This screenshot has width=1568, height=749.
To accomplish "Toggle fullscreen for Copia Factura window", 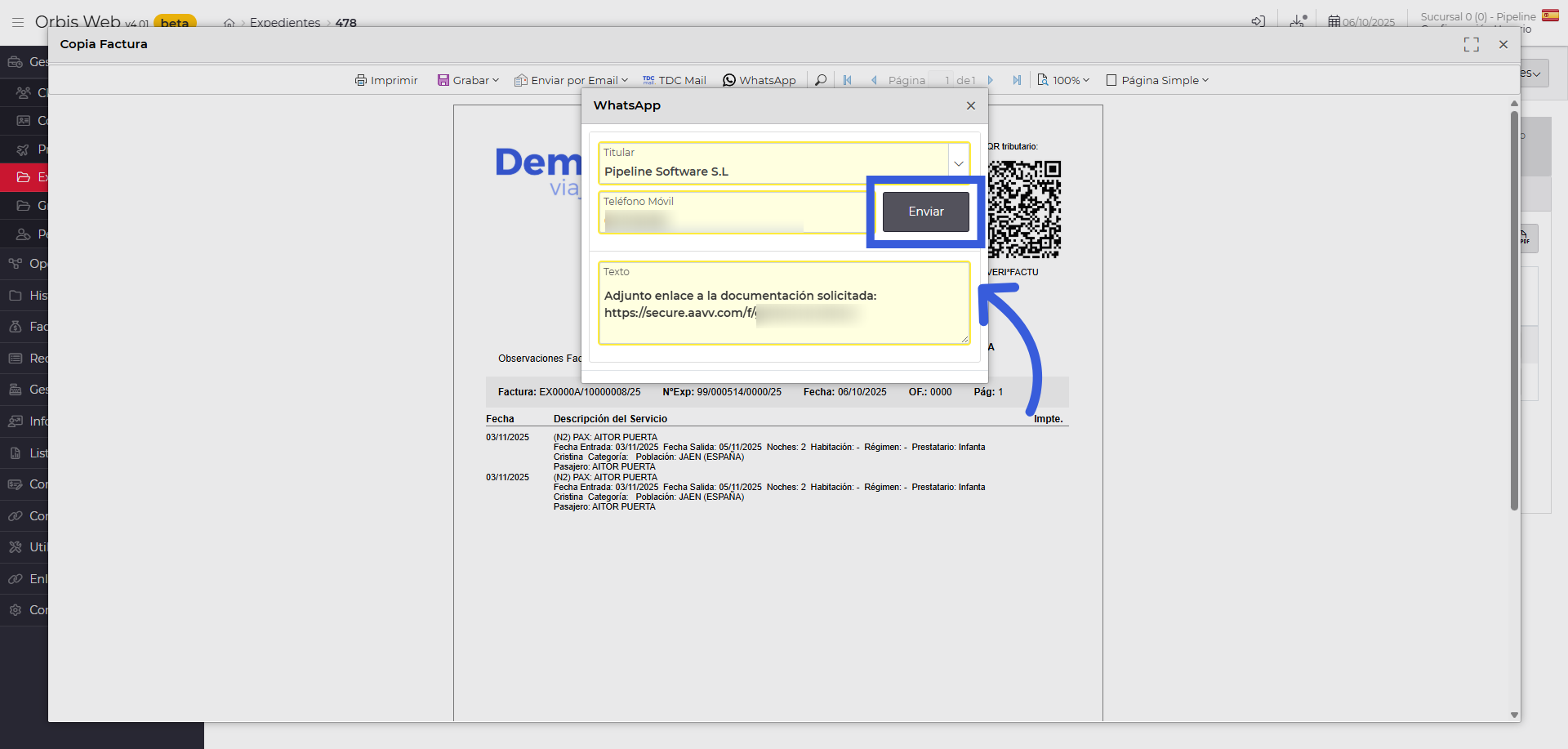I will 1472,45.
